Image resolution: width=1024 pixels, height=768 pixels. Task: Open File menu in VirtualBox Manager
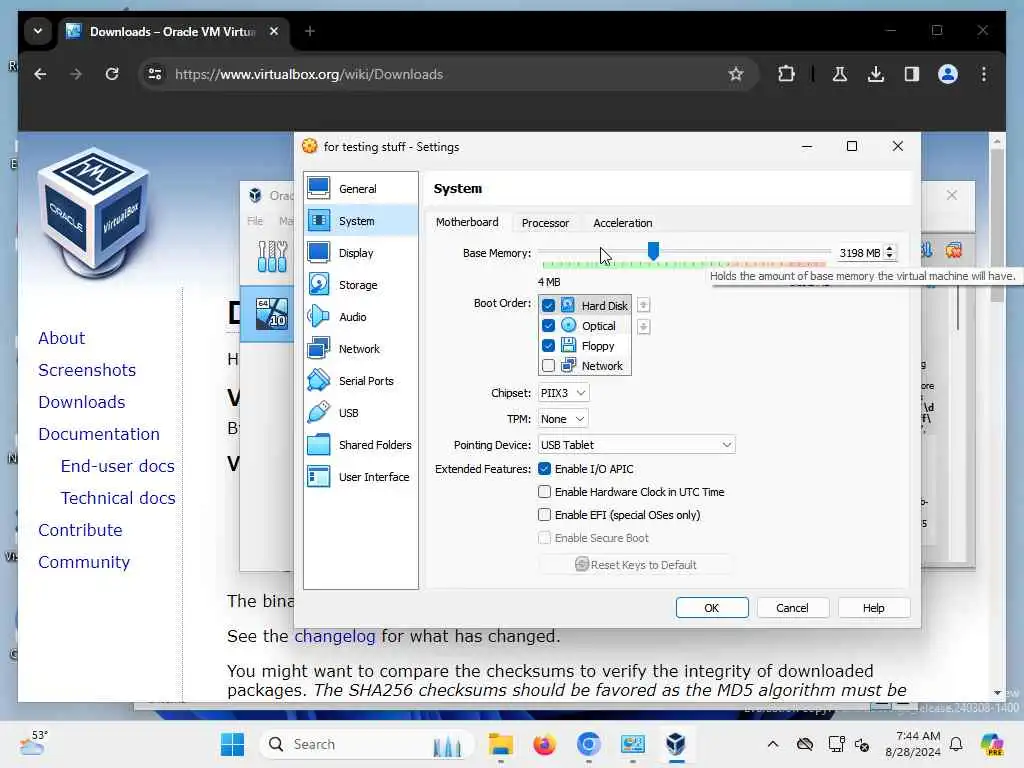(255, 221)
